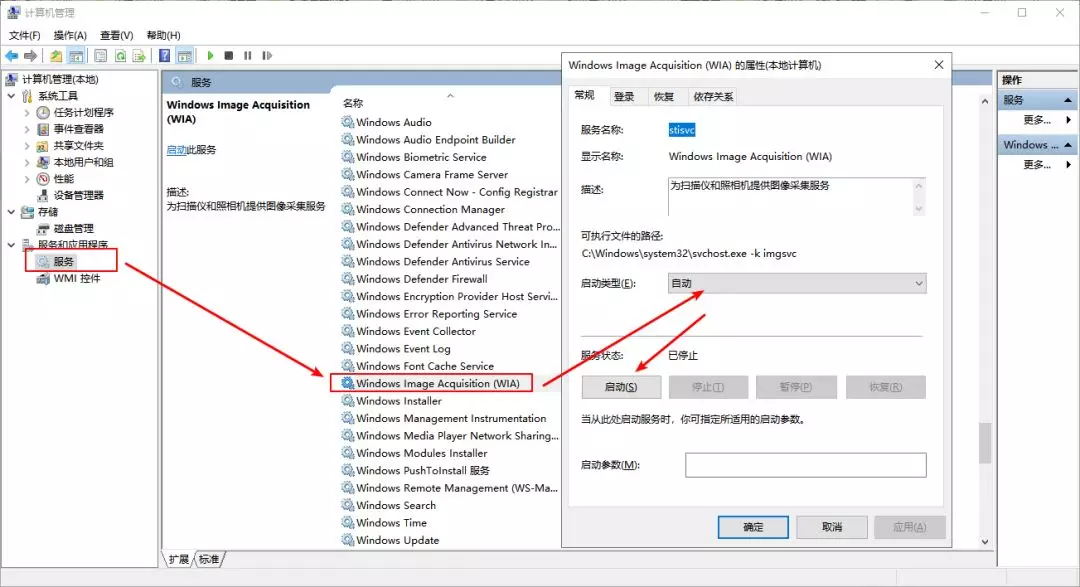Switch to the 依存关系 tab
Screen dimensions: 1080x587
pos(713,96)
